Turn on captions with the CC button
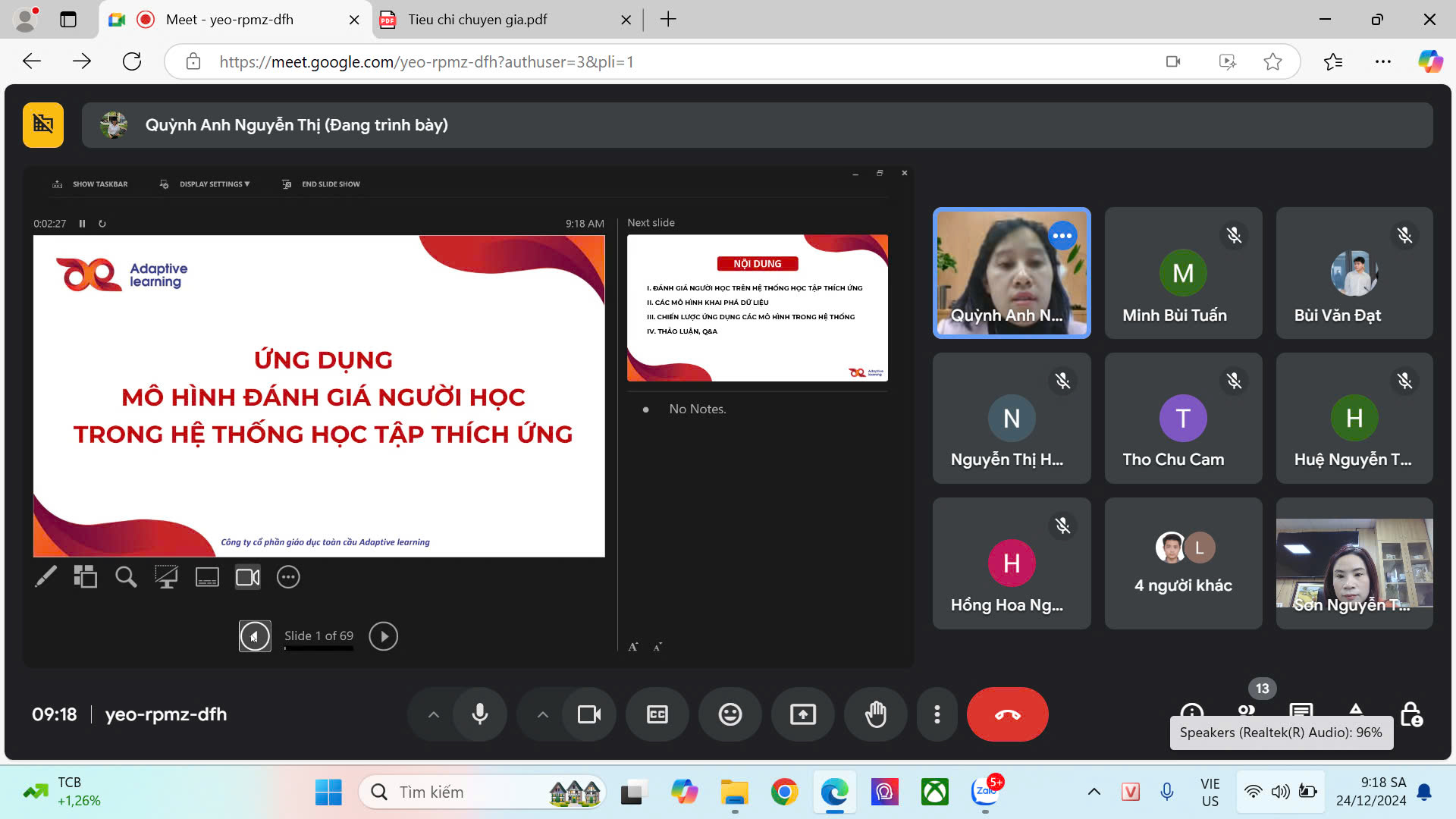Viewport: 1456px width, 819px height. click(x=657, y=714)
